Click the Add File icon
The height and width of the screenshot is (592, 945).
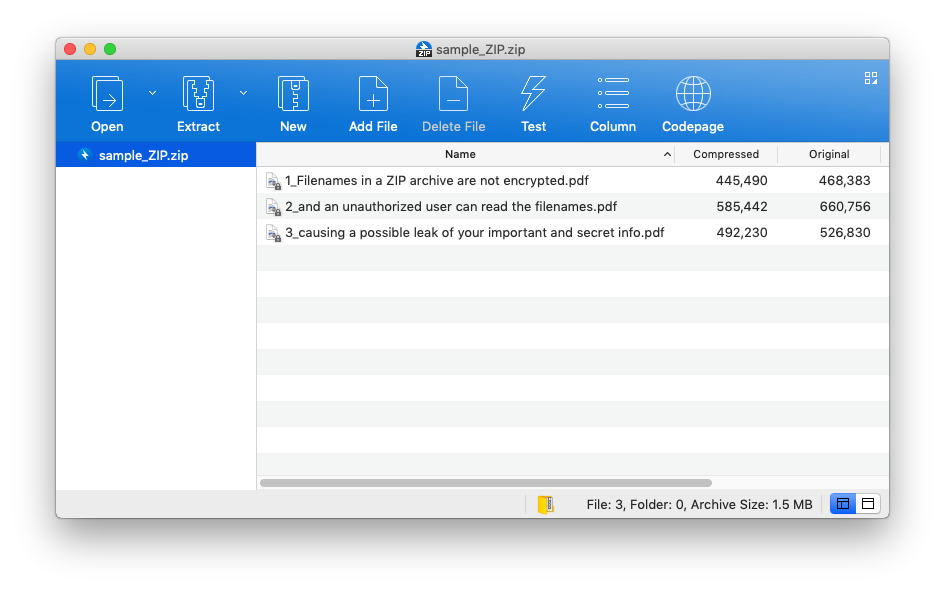point(373,94)
